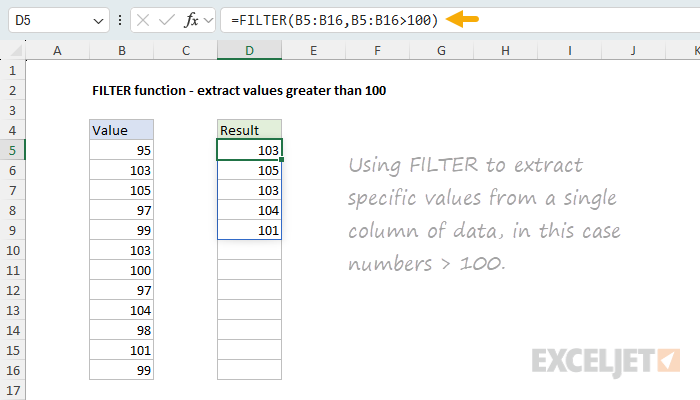This screenshot has width=700, height=400.
Task: Select row 16 header
Action: point(12,371)
